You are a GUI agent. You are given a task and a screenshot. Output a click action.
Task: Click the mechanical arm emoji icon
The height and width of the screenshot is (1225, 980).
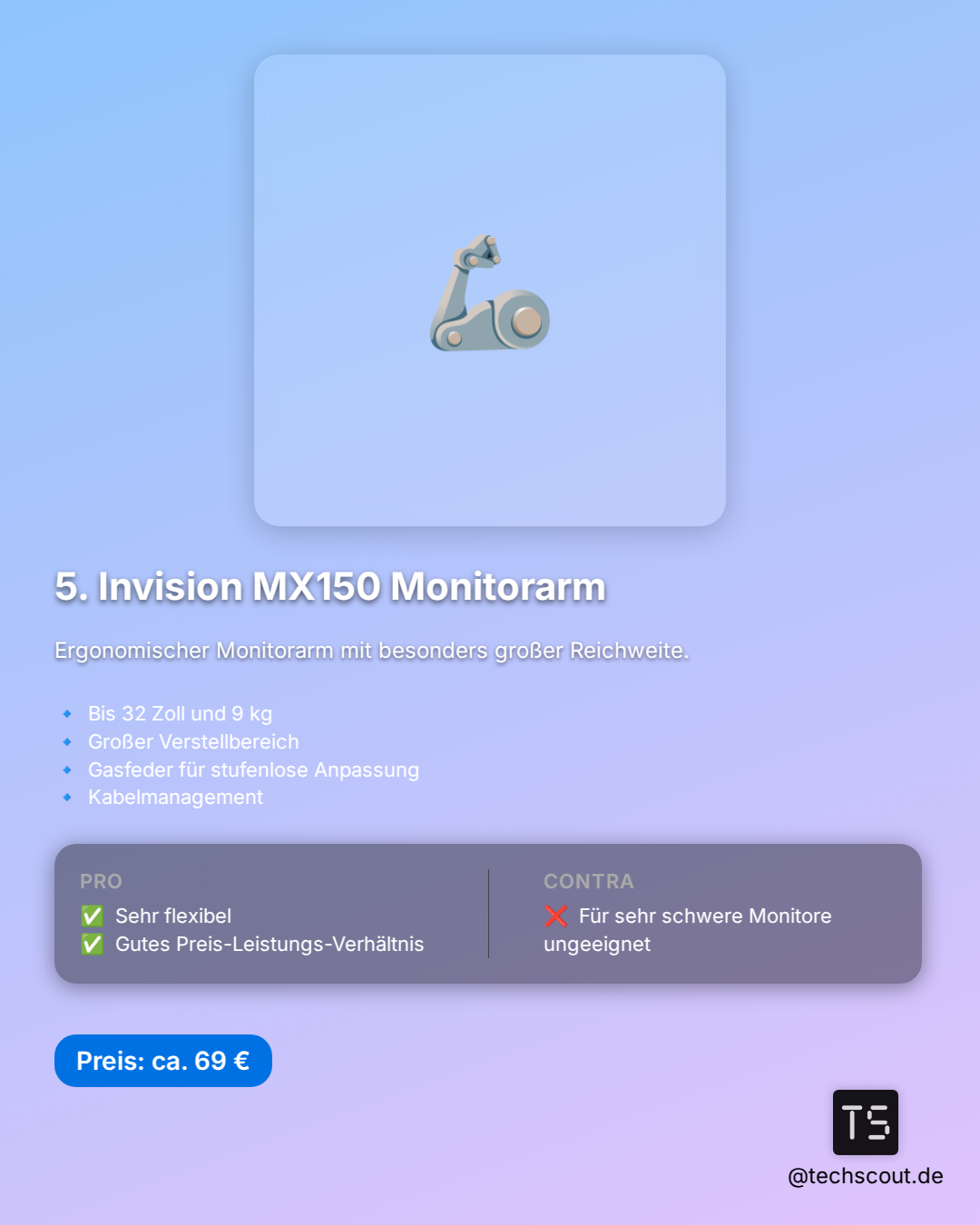pos(490,293)
